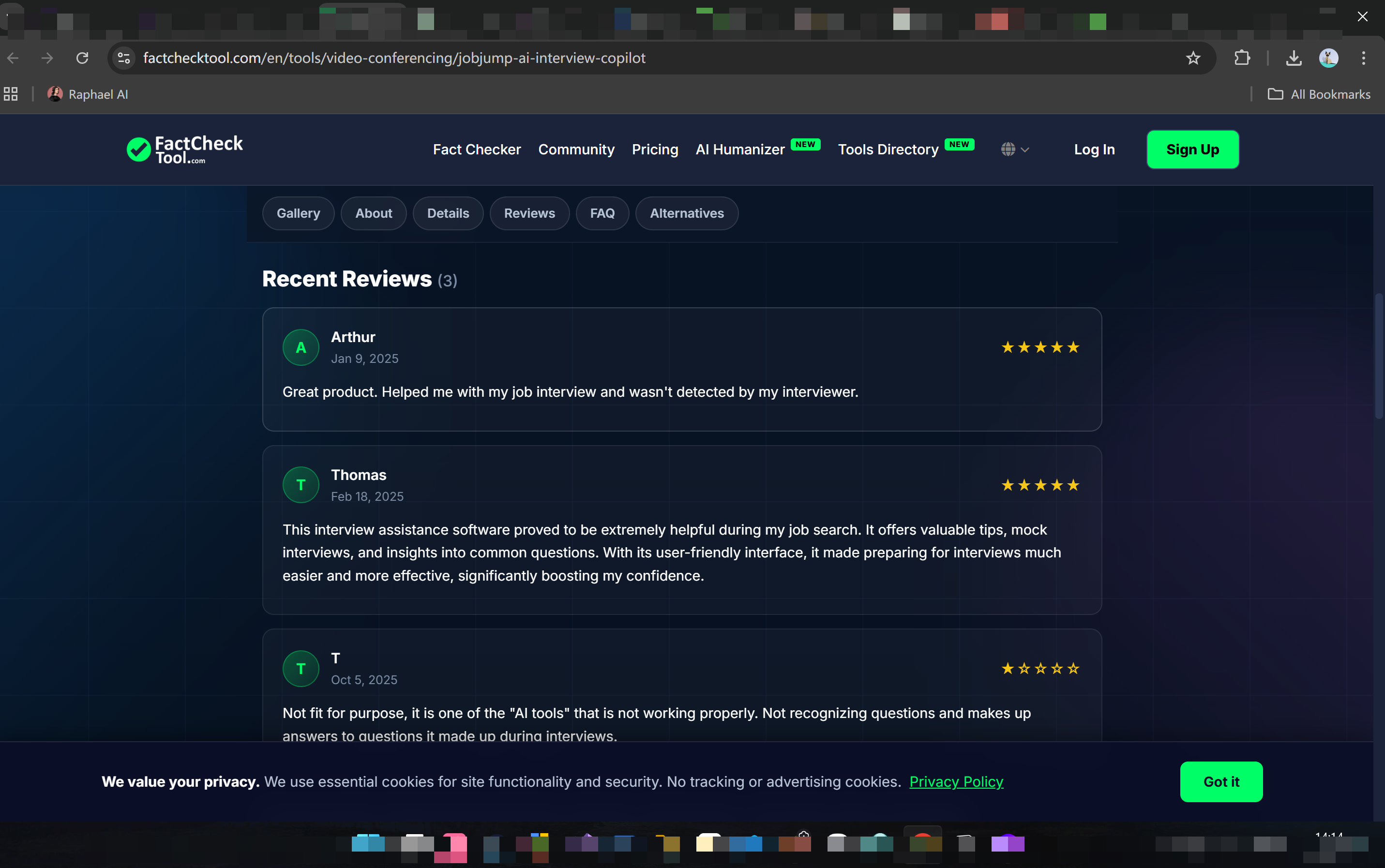Open the All Bookmarks folder
The image size is (1385, 868).
point(1319,94)
